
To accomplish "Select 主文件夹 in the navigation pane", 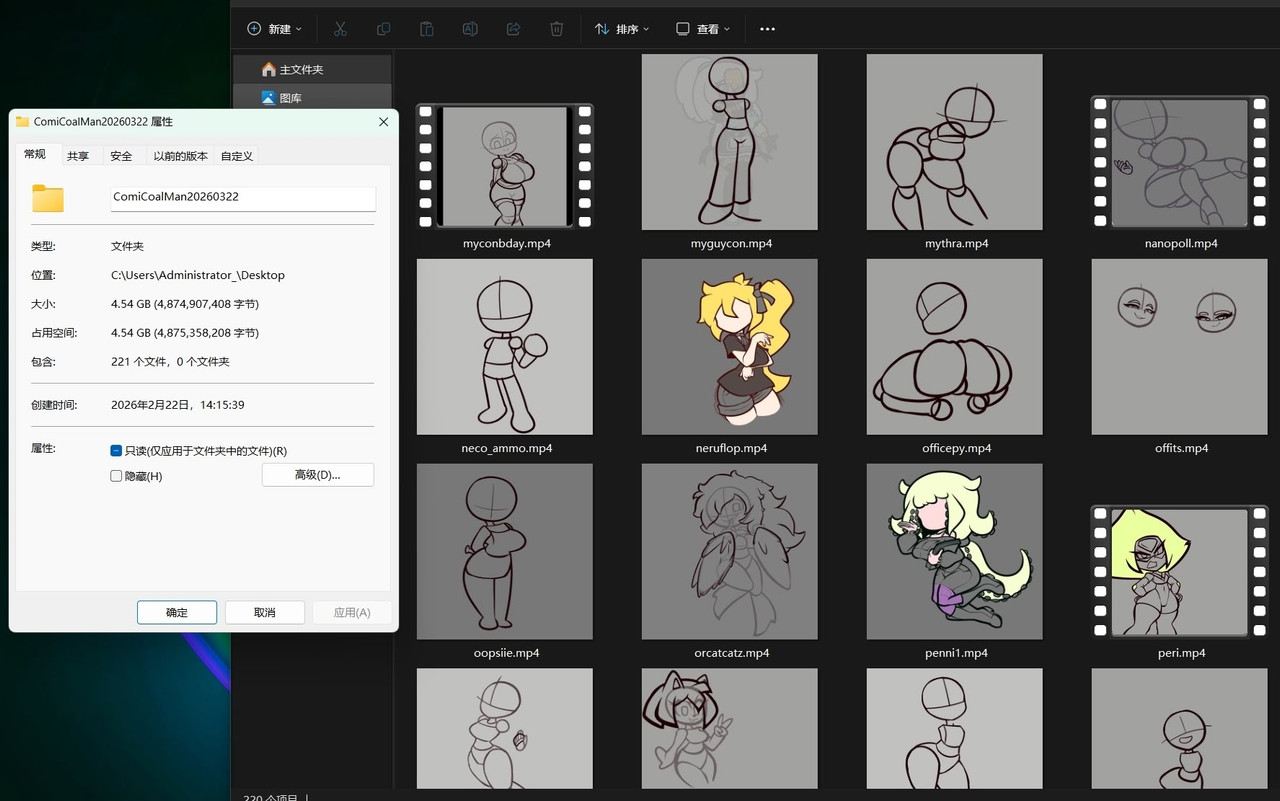I will (312, 70).
